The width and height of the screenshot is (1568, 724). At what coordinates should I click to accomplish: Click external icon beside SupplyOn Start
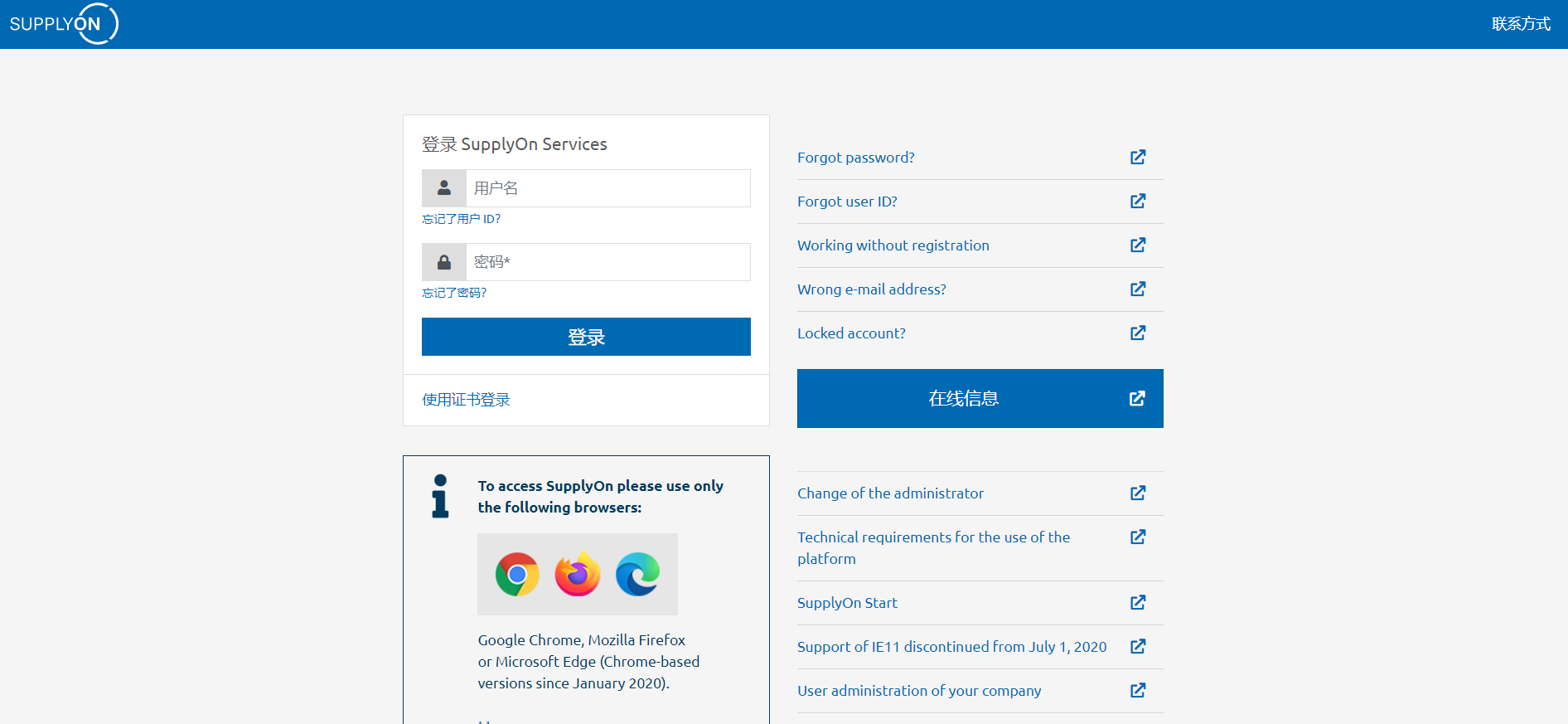click(1138, 602)
